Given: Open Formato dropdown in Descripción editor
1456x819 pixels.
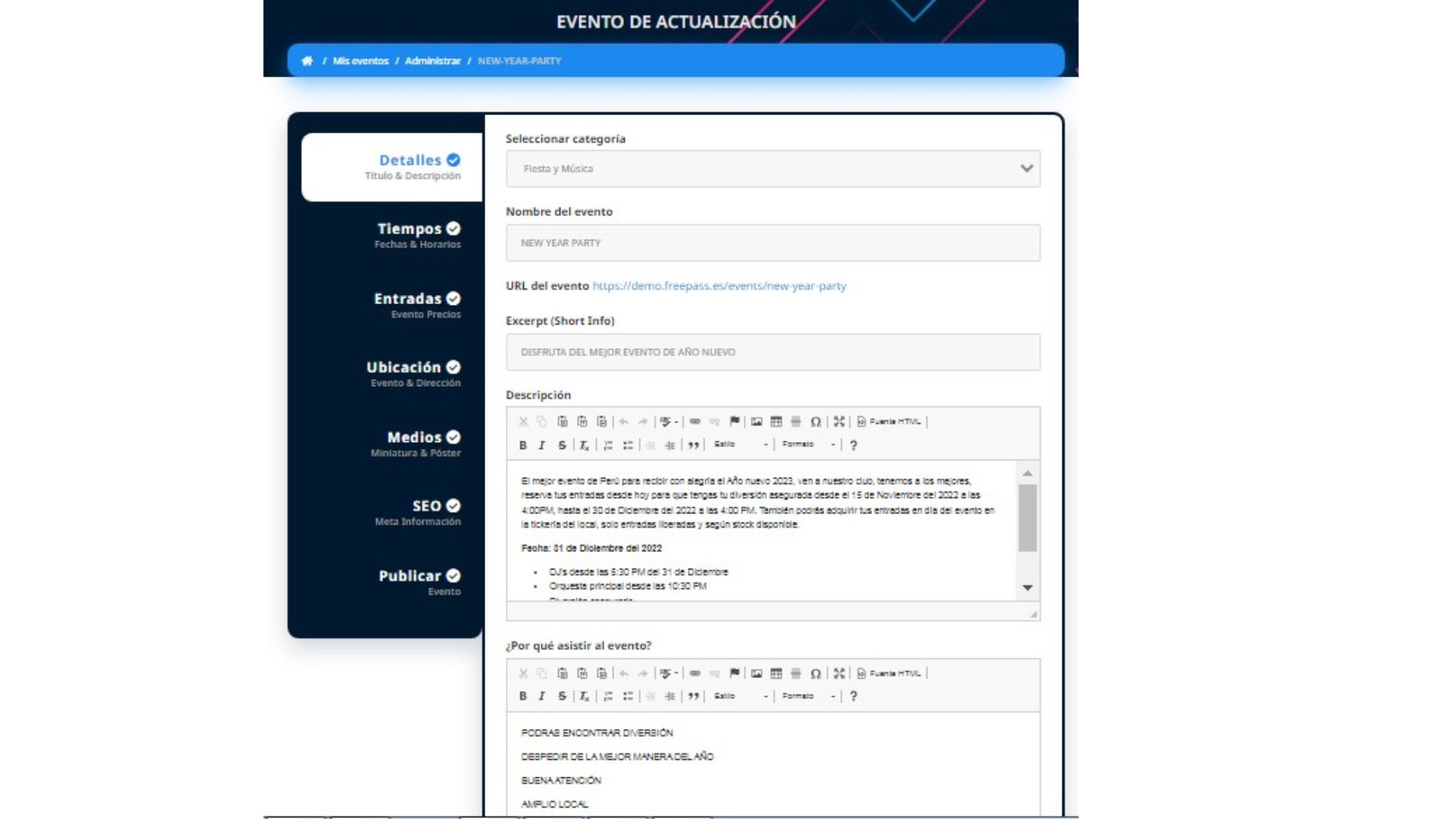Looking at the screenshot, I should point(808,444).
